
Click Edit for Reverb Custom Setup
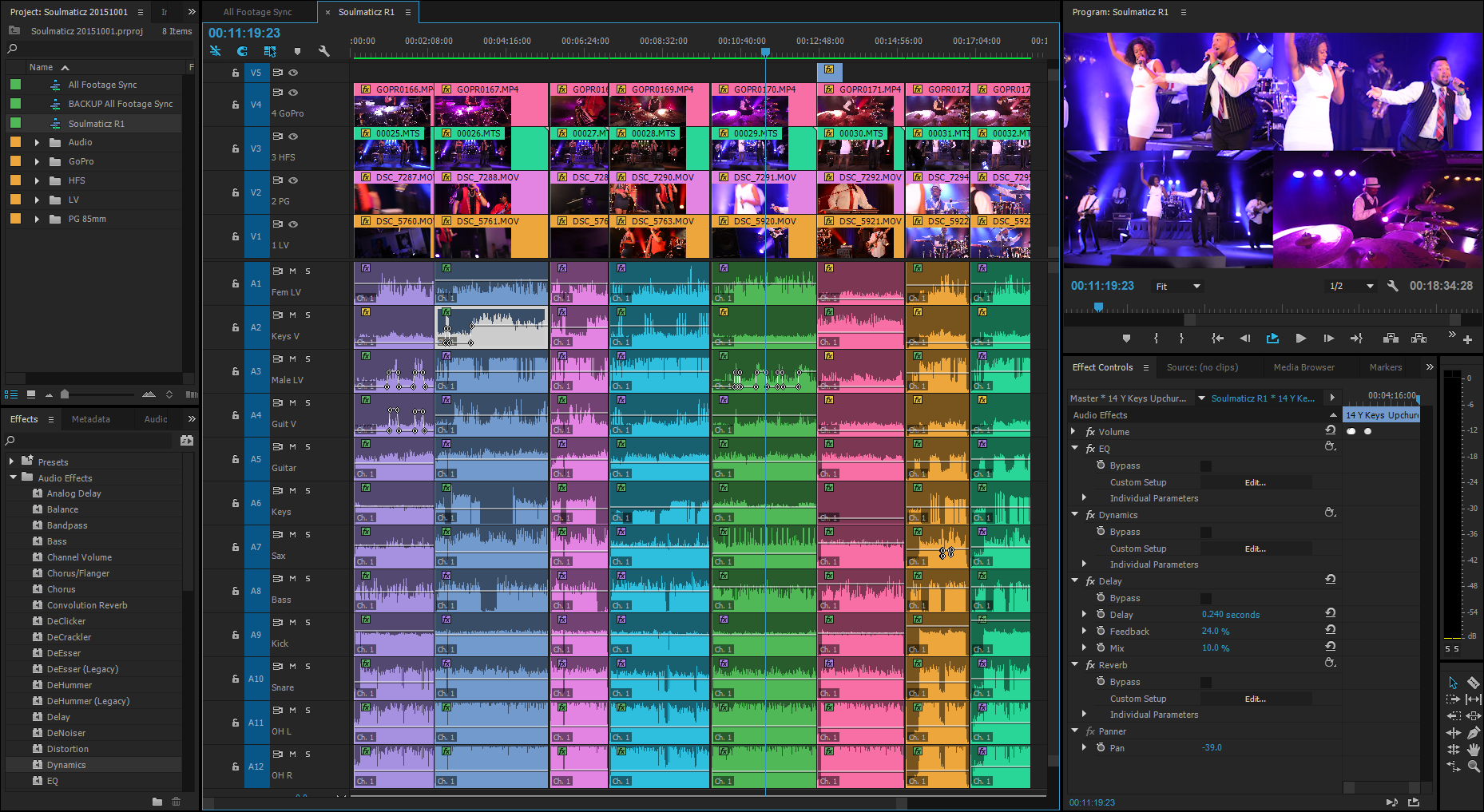[x=1255, y=699]
